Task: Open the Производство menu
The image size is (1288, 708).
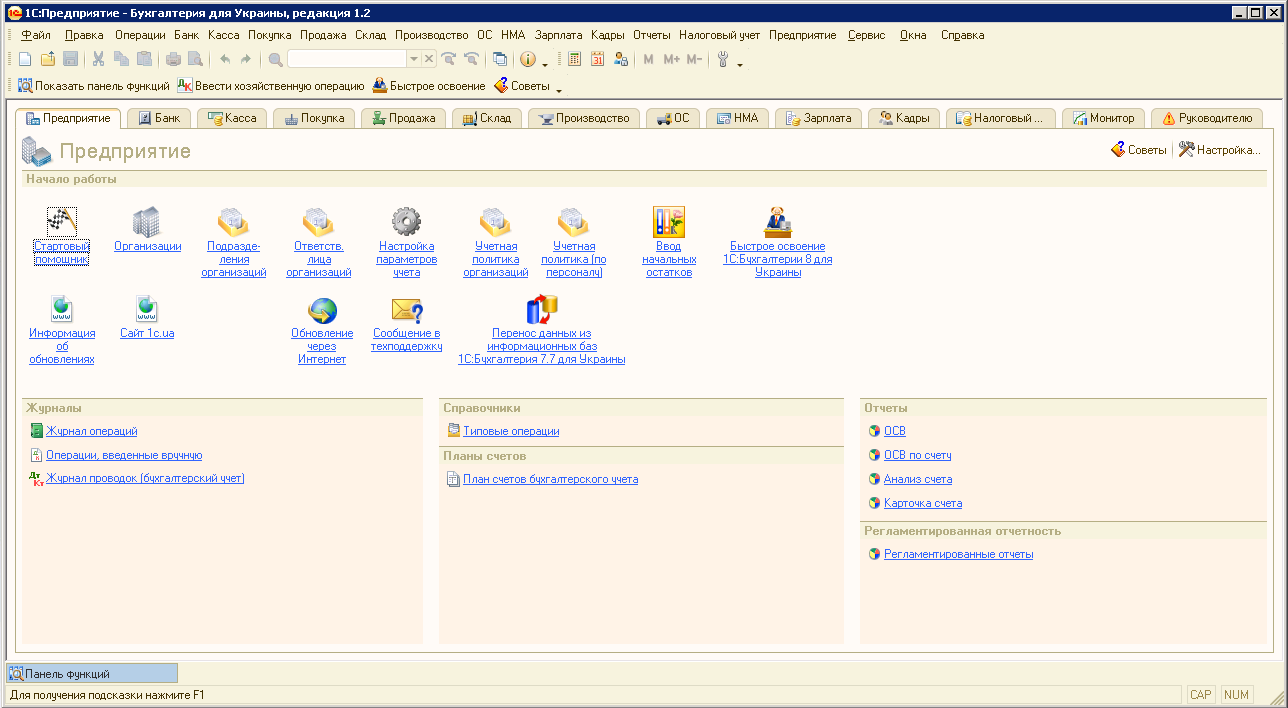Action: point(432,35)
